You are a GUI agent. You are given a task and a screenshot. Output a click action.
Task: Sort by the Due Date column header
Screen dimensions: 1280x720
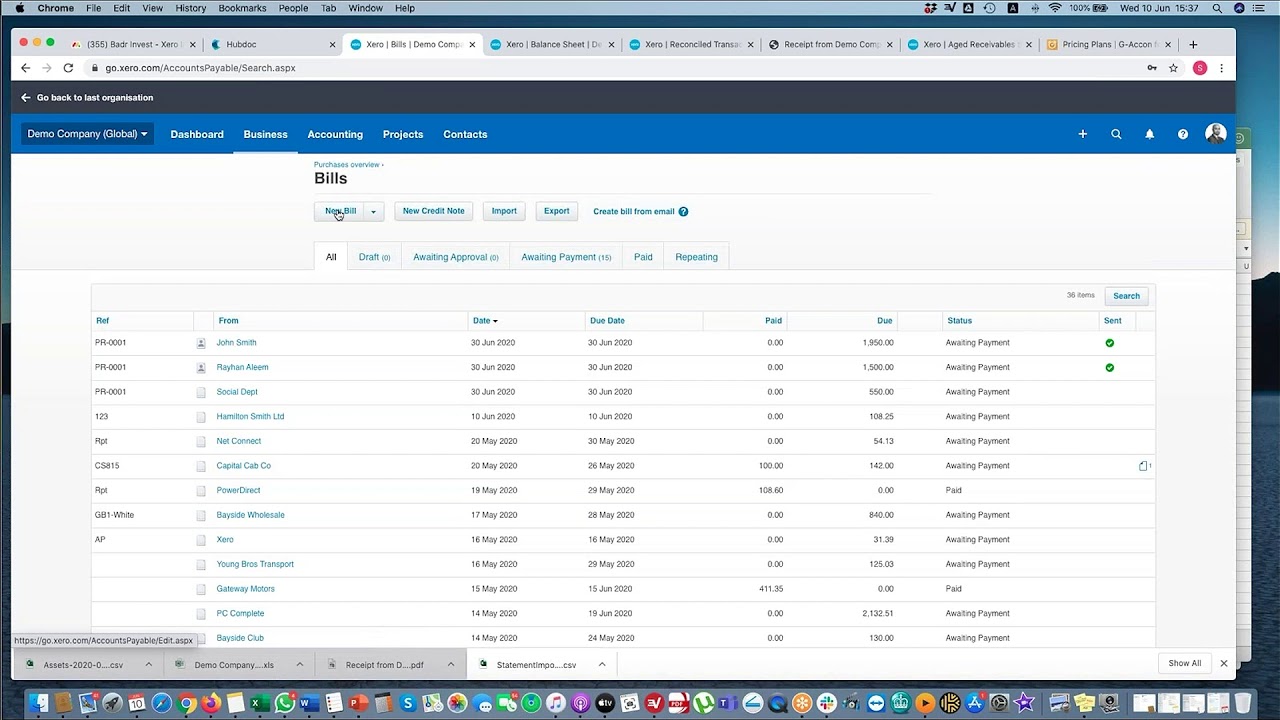607,321
